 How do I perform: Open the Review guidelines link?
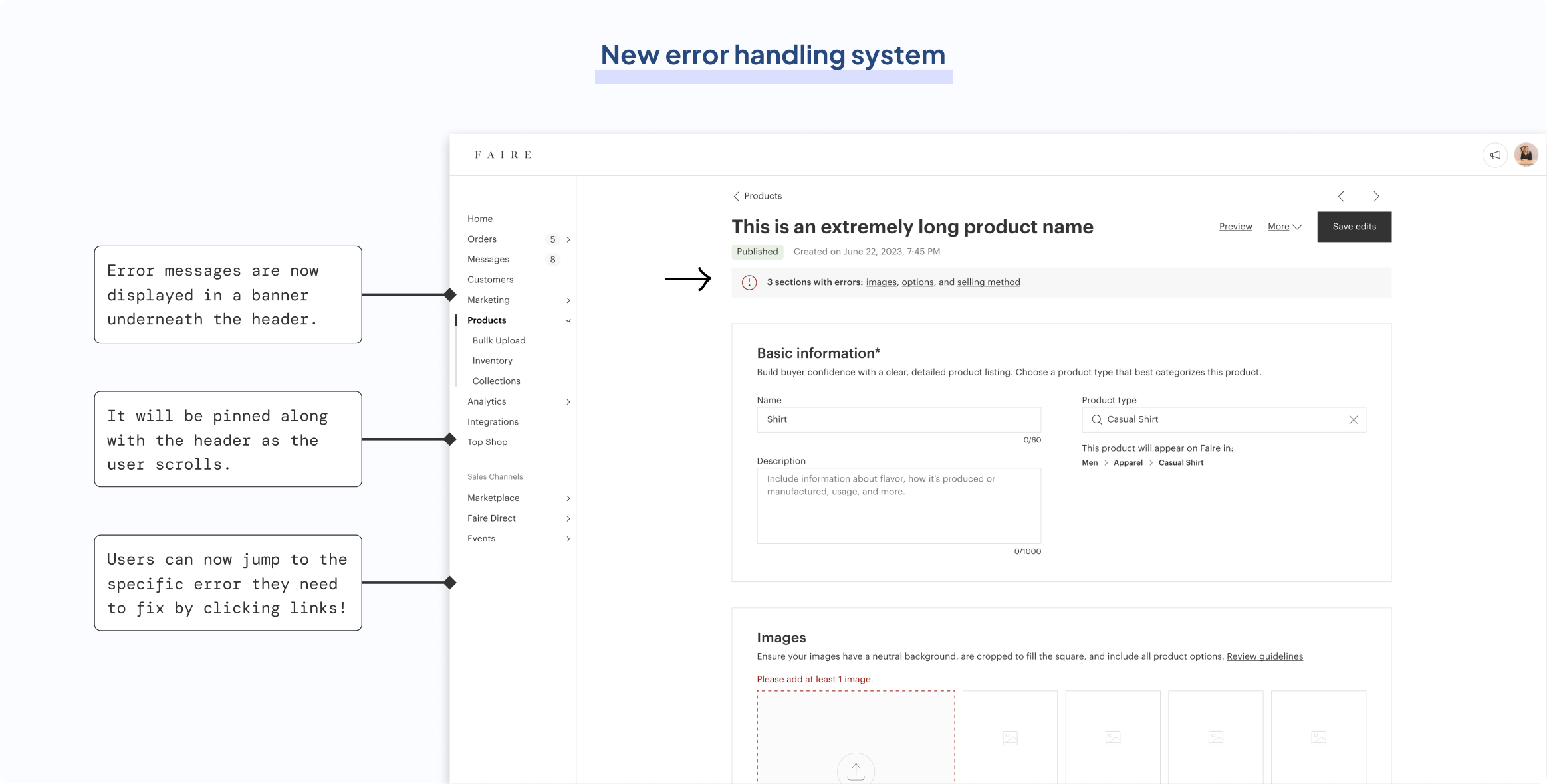tap(1264, 656)
